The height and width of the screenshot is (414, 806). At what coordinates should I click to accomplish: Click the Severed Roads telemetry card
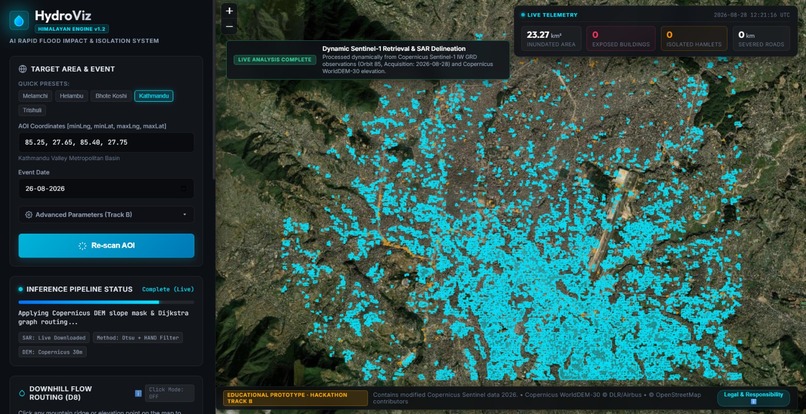click(761, 39)
